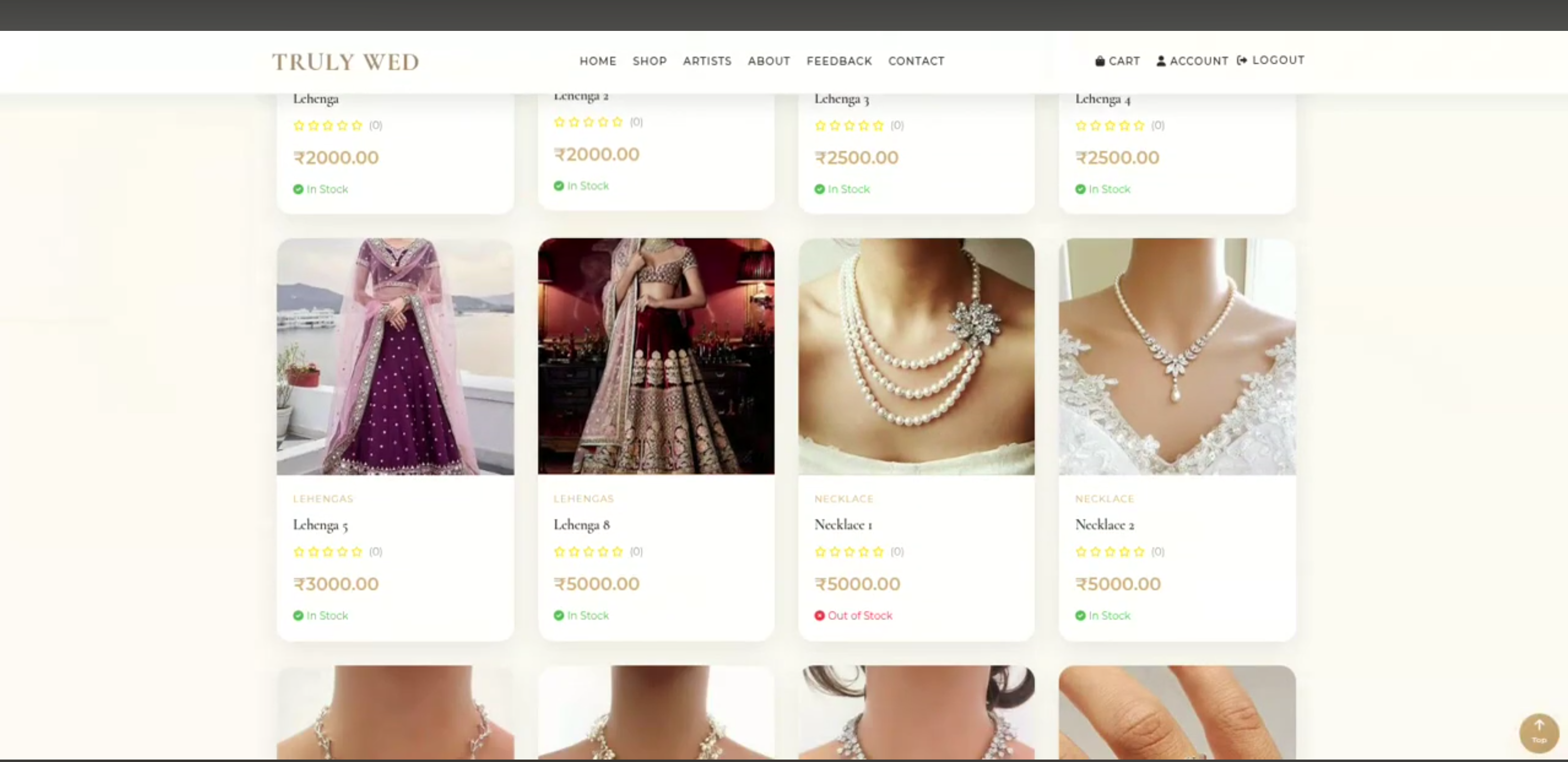This screenshot has width=1568, height=762.
Task: Click the ₹5000.00 price of Necklace 2
Action: [1118, 584]
